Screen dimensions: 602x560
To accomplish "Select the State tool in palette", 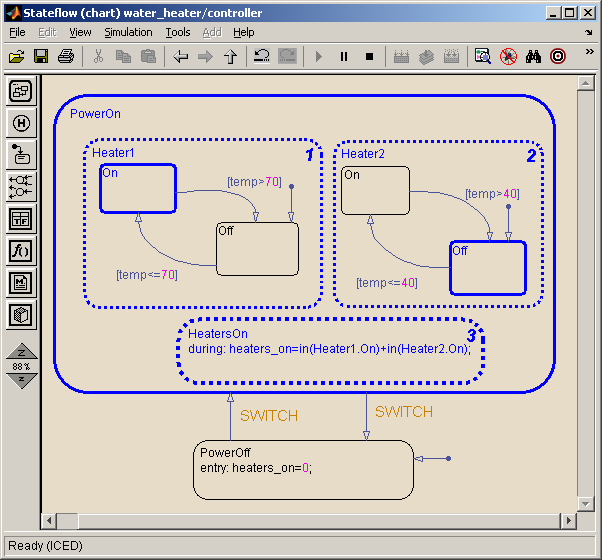I will point(21,91).
